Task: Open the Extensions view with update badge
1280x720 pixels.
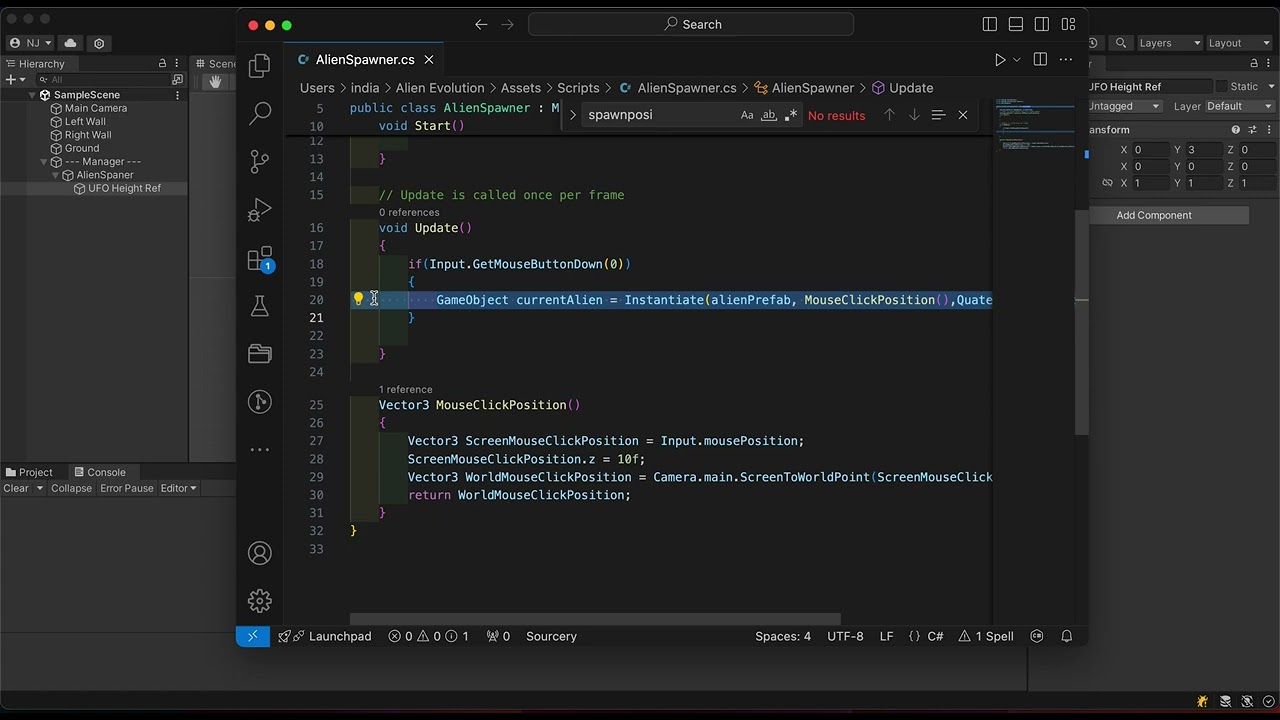Action: point(260,258)
